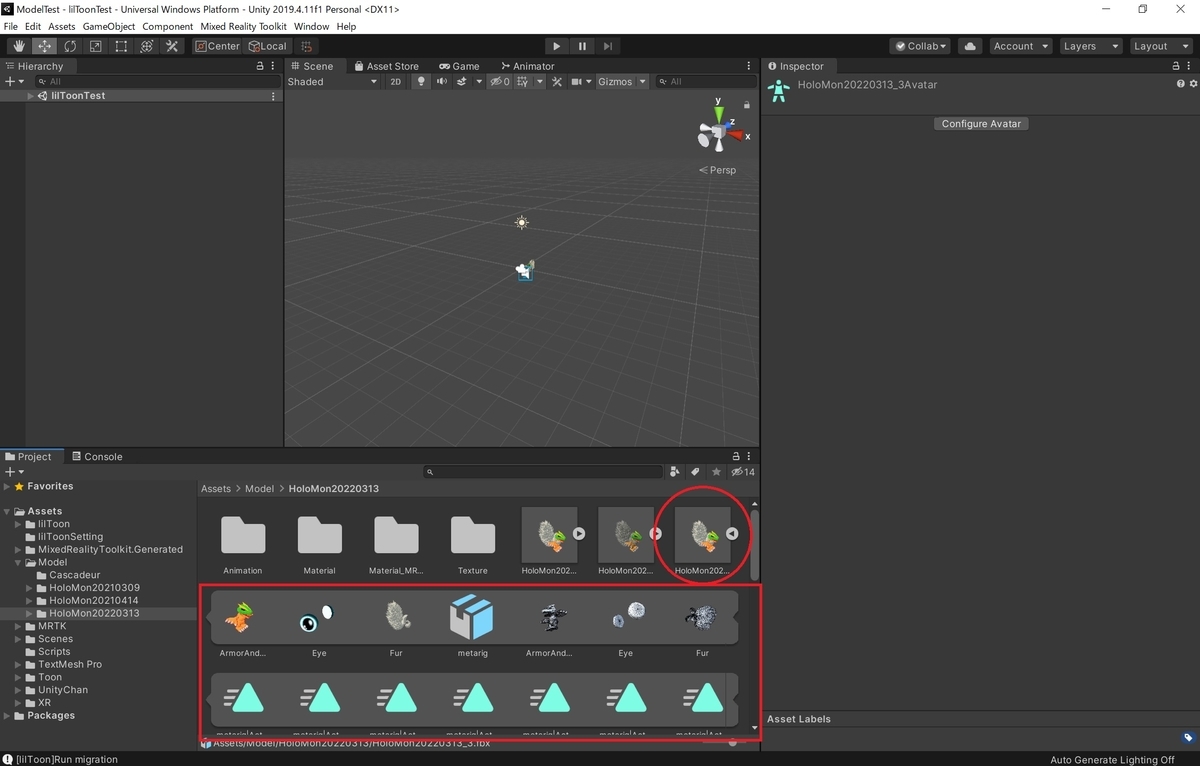Click the Configure Avatar button
This screenshot has width=1200, height=766.
[x=982, y=124]
